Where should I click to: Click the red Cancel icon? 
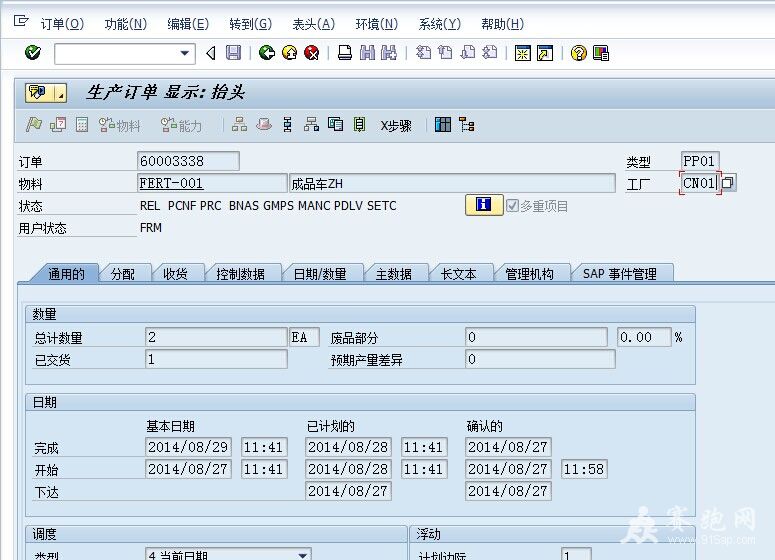pyautogui.click(x=311, y=52)
